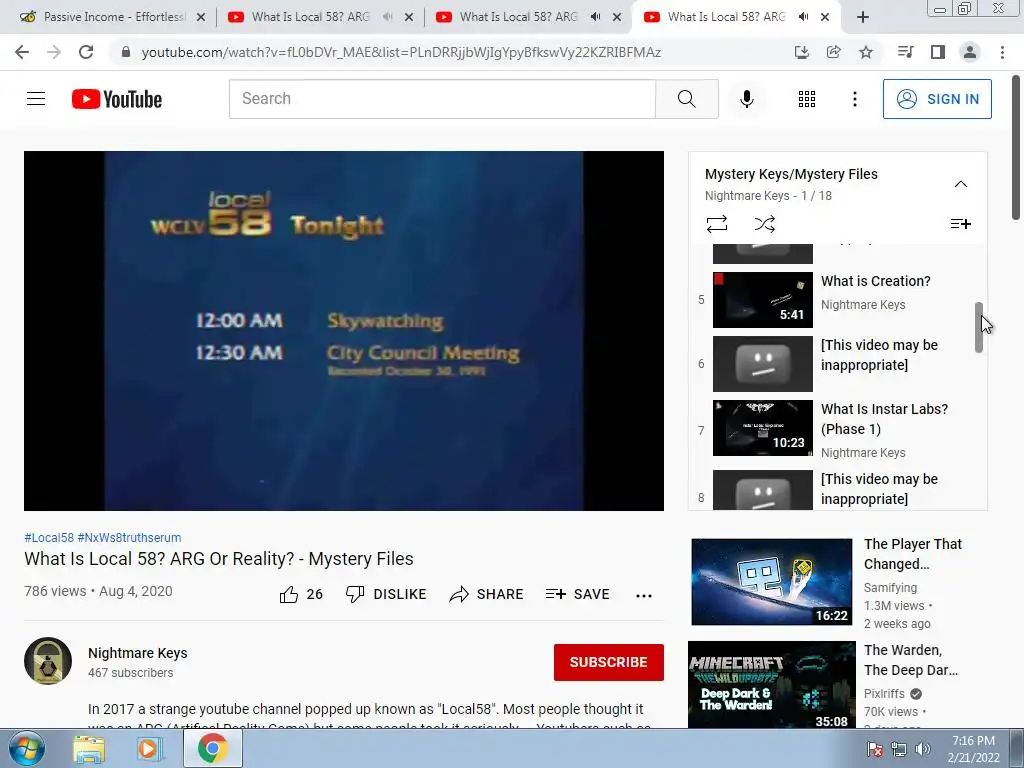1024x768 pixels.
Task: Open Action Center flag icon in tray
Action: point(875,749)
